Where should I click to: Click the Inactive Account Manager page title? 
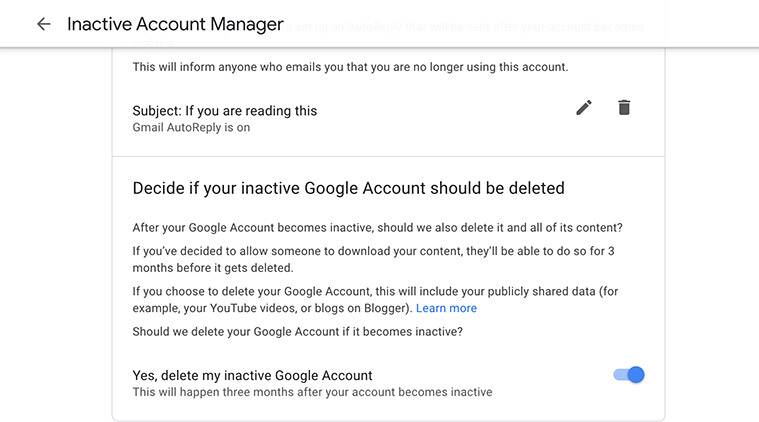pyautogui.click(x=175, y=24)
